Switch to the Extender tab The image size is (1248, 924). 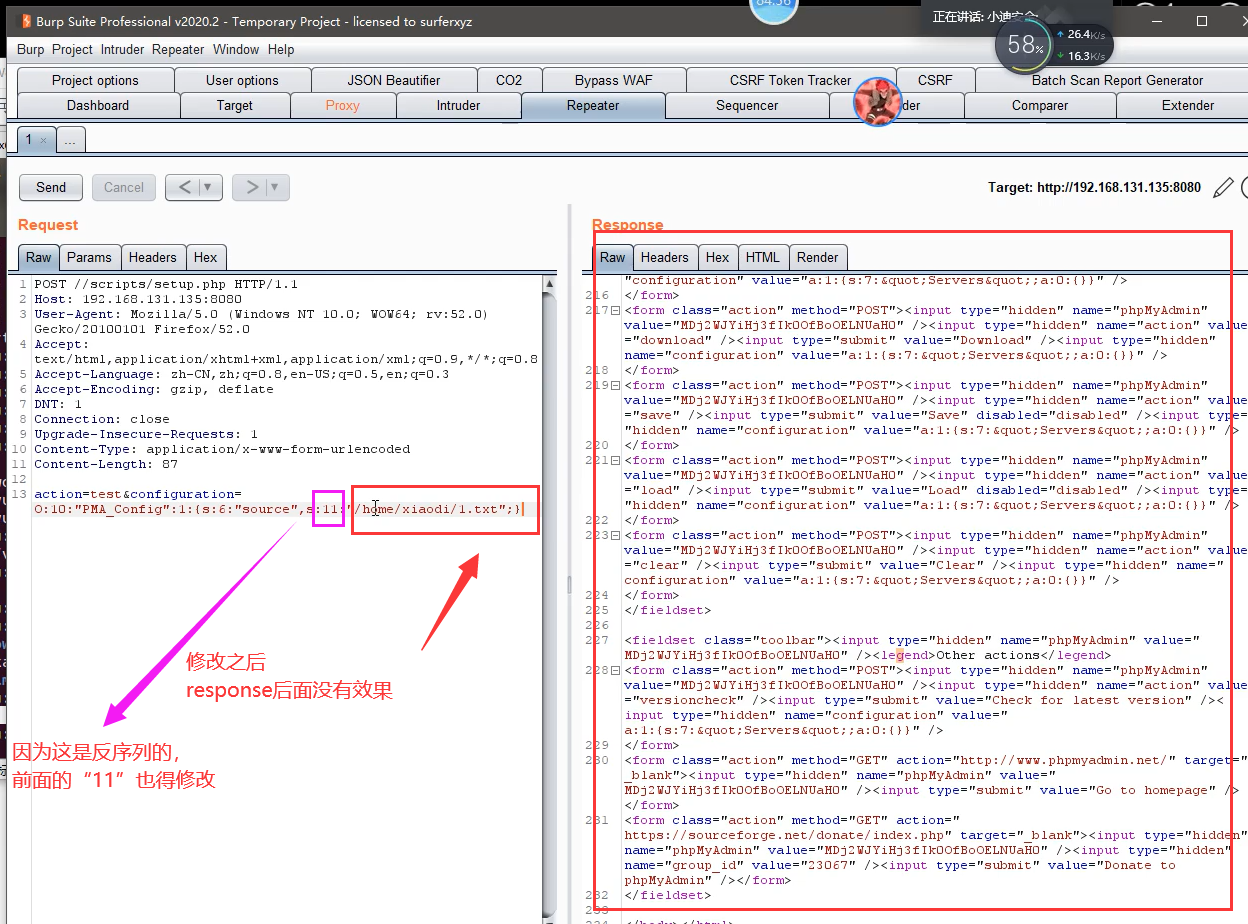tap(1188, 105)
